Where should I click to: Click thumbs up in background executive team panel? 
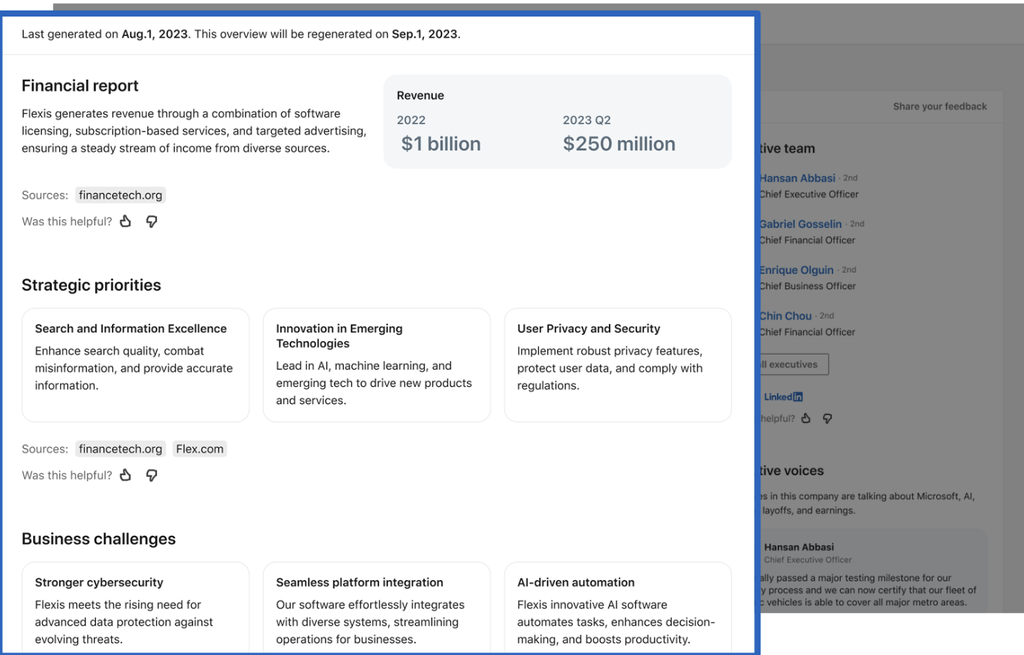(806, 418)
